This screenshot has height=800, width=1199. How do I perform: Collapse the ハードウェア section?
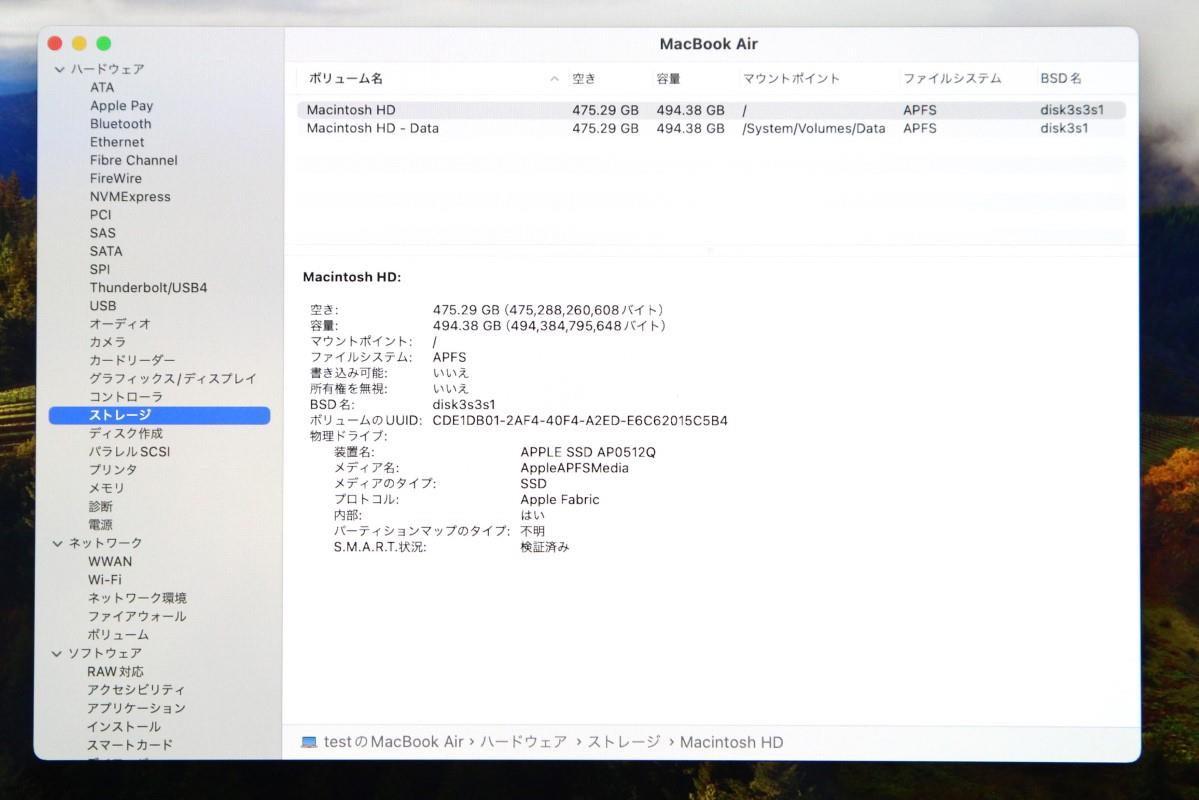tap(59, 70)
